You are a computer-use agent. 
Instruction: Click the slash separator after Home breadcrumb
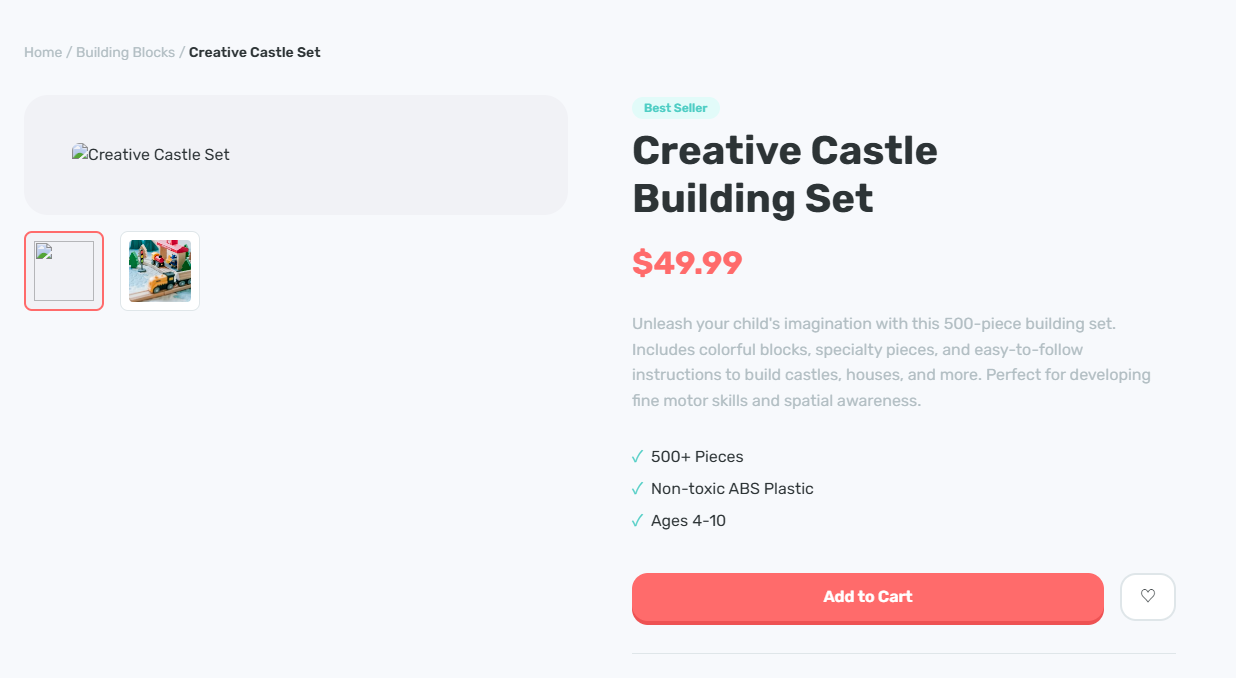(69, 52)
